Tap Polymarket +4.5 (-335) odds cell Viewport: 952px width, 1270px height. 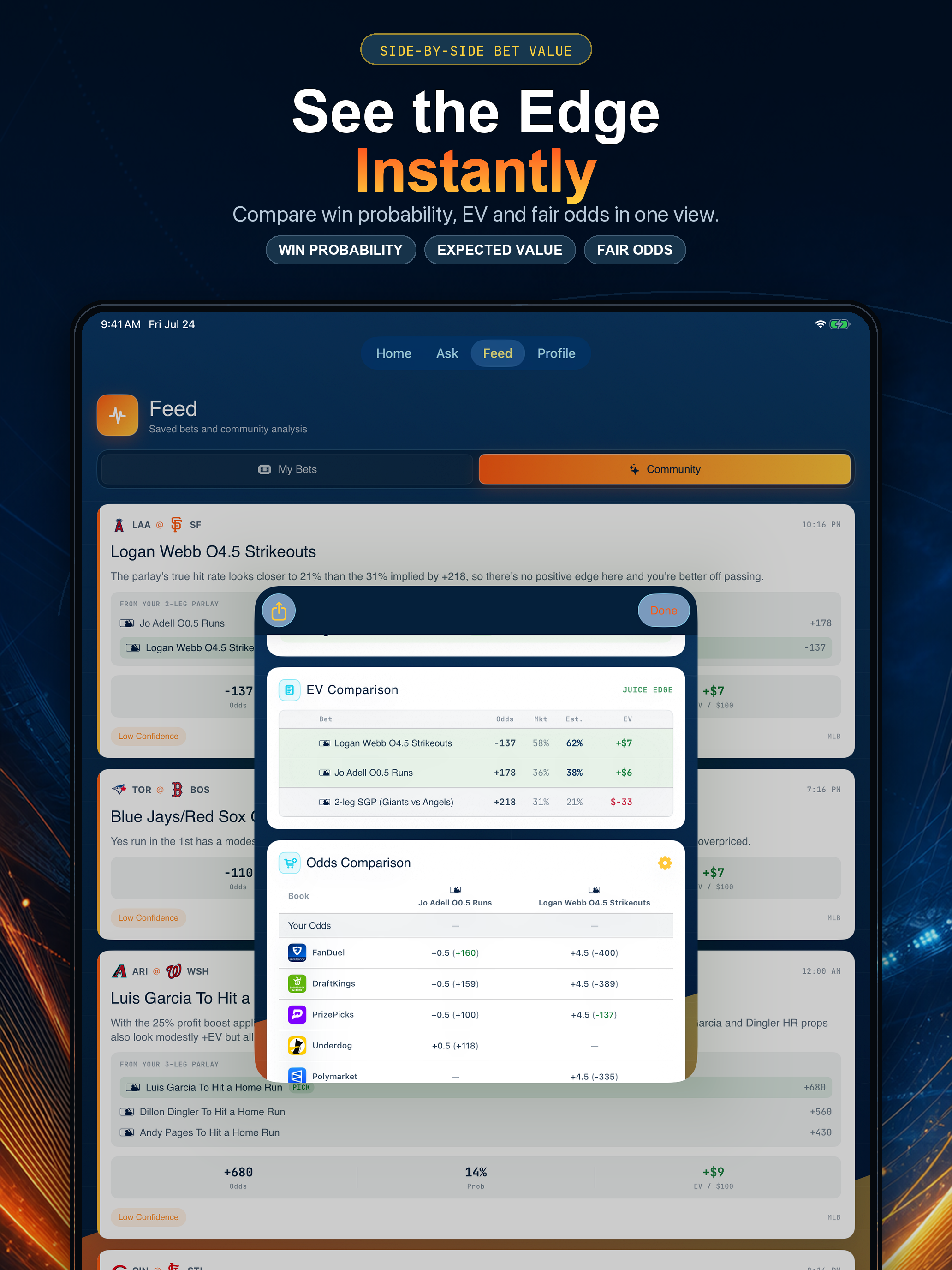point(594,1077)
